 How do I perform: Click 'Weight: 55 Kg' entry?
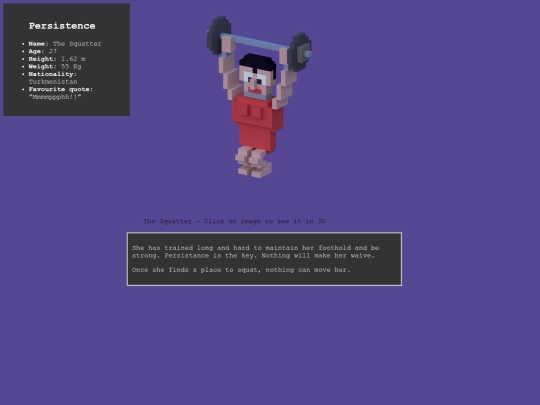coord(55,66)
